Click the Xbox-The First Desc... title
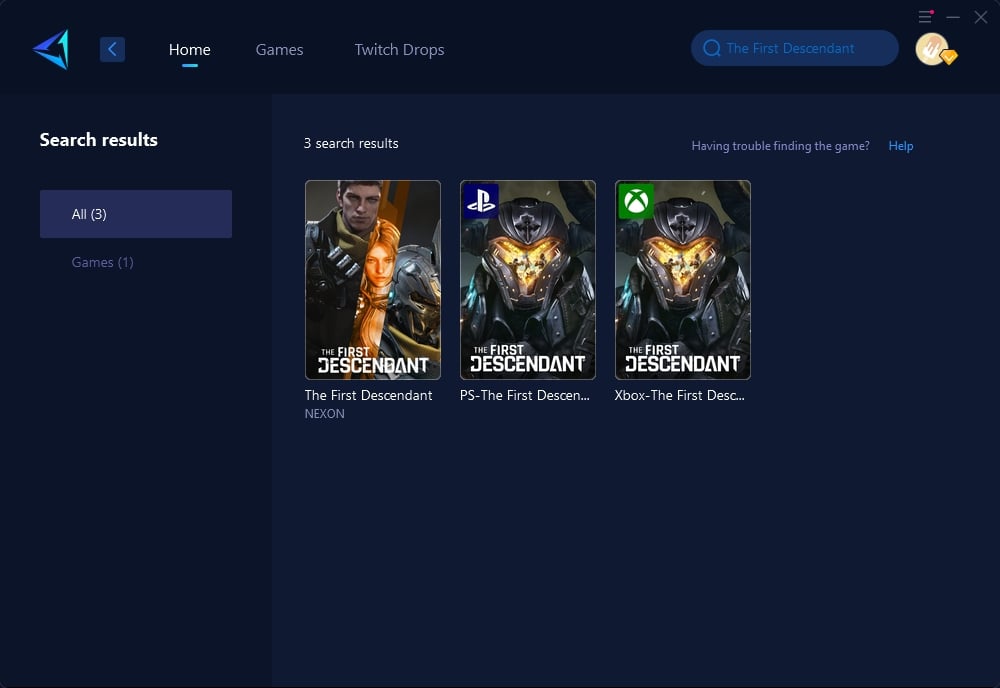 (x=680, y=395)
